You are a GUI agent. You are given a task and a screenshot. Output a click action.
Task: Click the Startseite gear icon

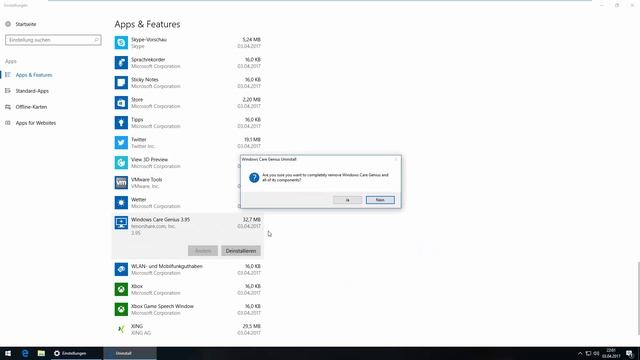(8, 24)
